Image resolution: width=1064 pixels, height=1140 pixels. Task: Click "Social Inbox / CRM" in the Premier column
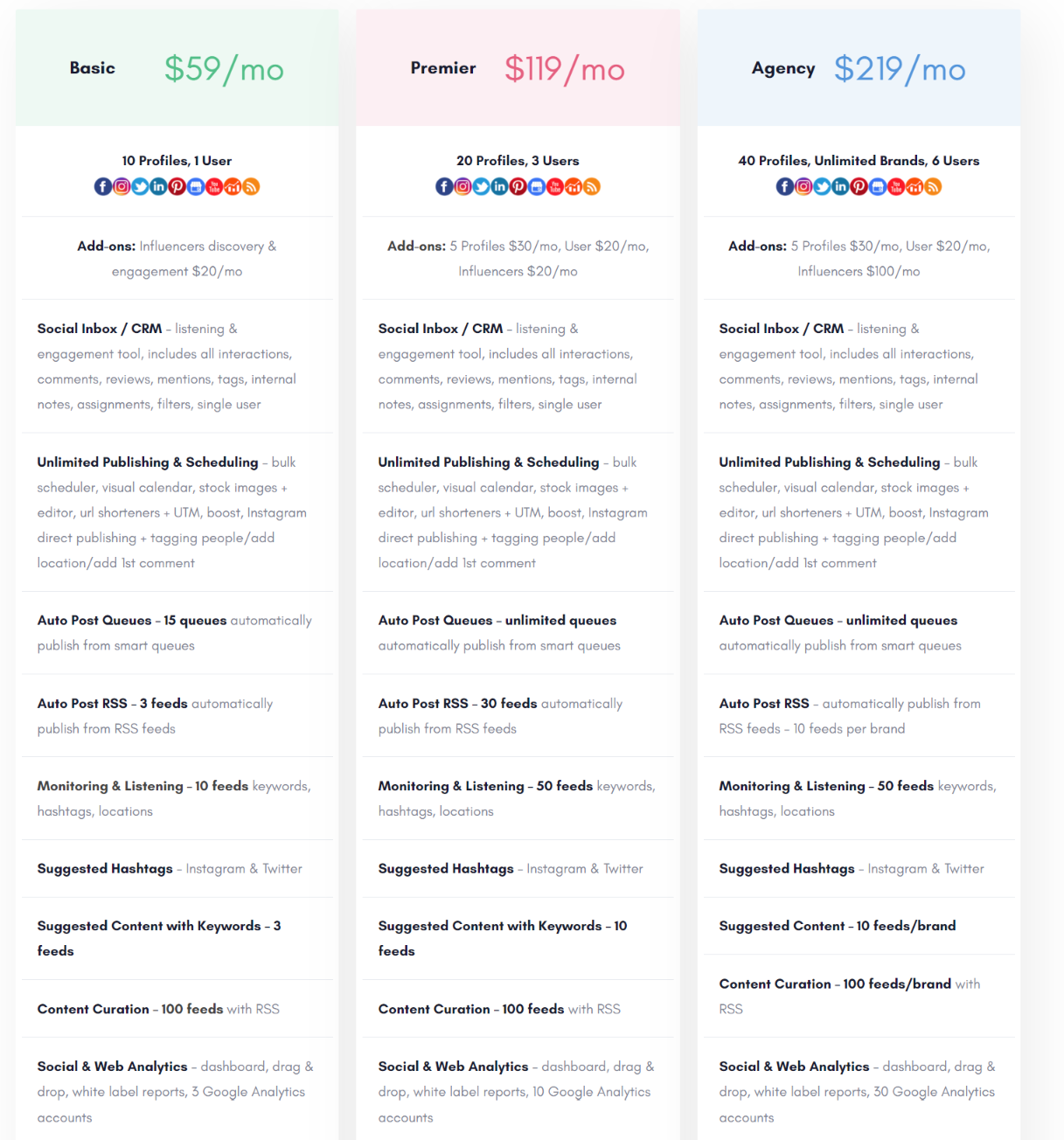pyautogui.click(x=441, y=329)
